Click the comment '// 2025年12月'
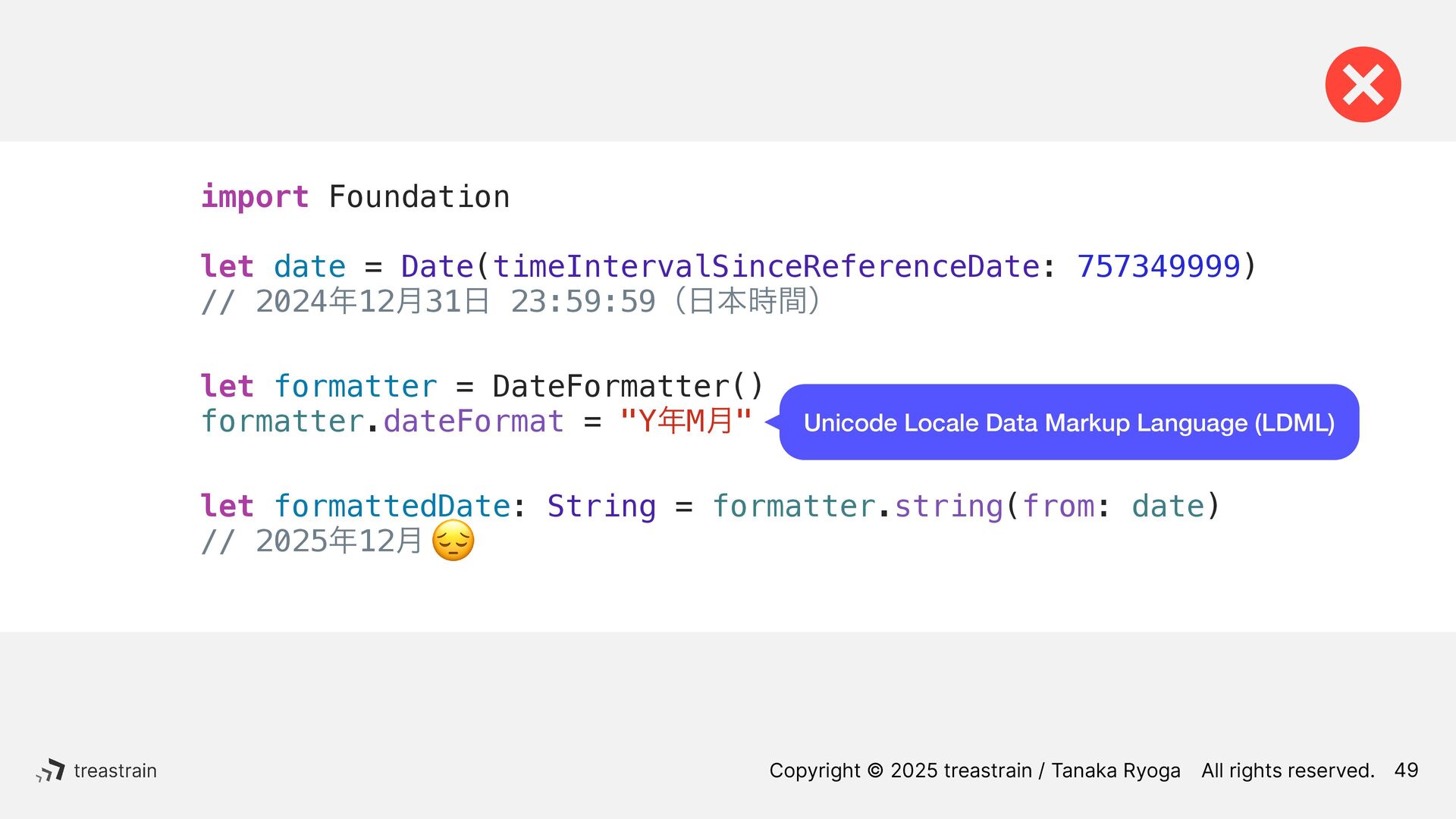This screenshot has width=1456, height=819. [x=311, y=541]
